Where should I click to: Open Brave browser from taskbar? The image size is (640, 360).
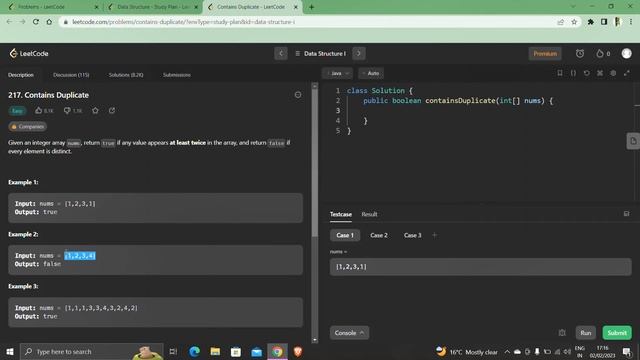pyautogui.click(x=298, y=351)
